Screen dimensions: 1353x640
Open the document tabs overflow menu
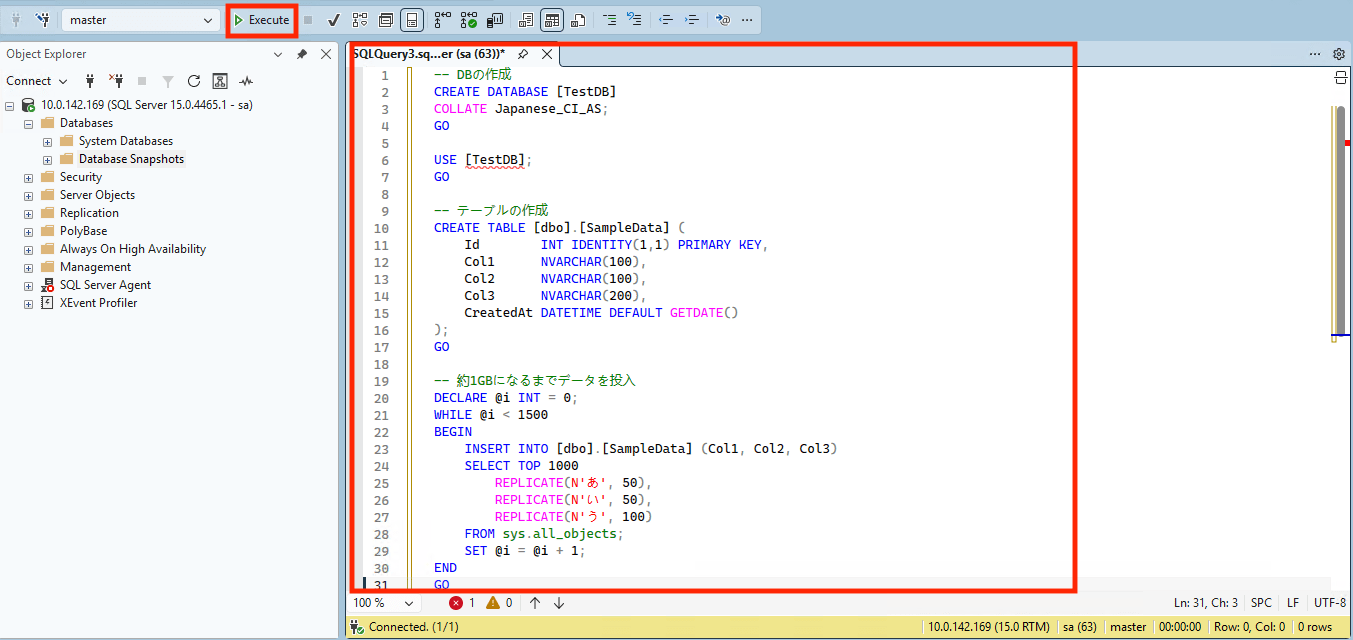pos(1315,54)
